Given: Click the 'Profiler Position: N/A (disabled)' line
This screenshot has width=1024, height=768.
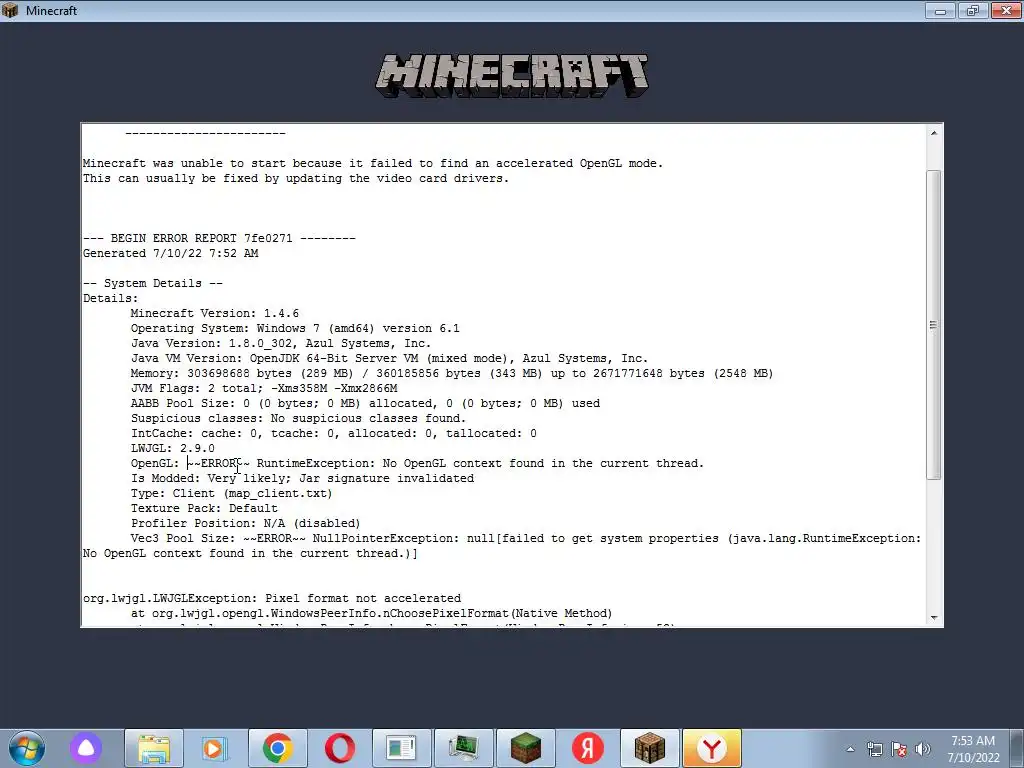Looking at the screenshot, I should (246, 524).
